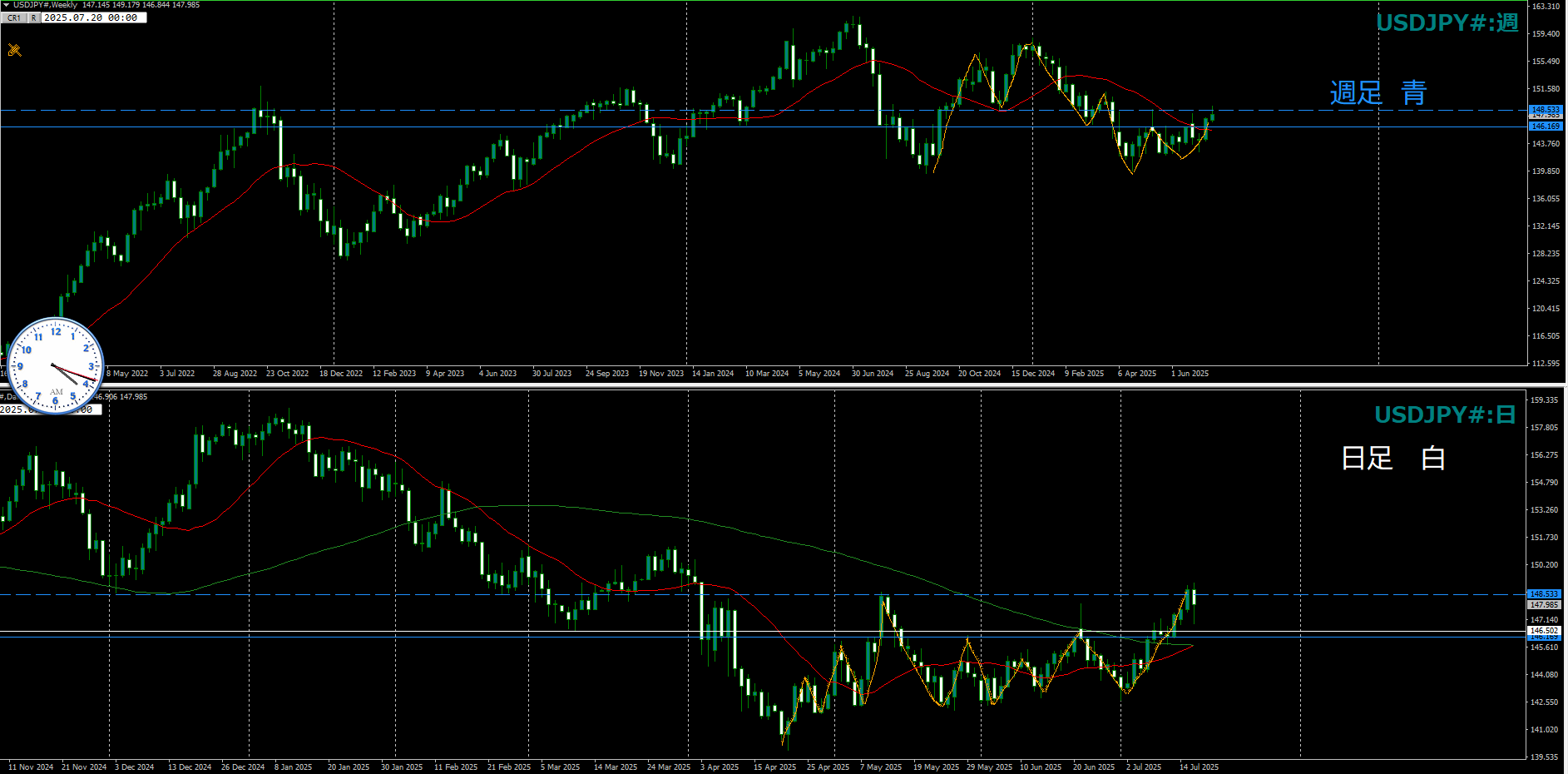This screenshot has width=1568, height=774.
Task: Click 11 Feb 2025 on daily time axis
Action: tap(456, 767)
